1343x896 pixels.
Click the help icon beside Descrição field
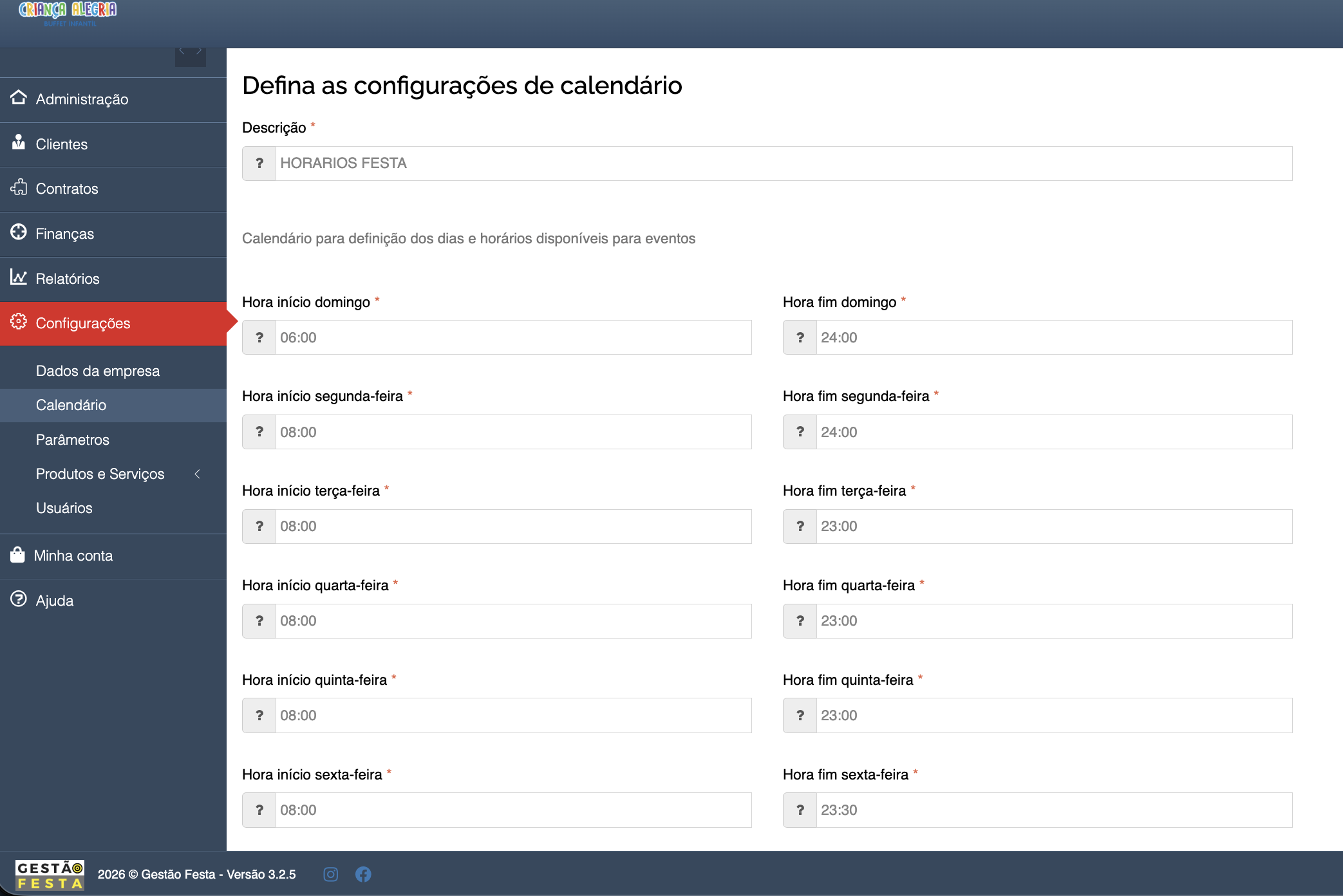259,163
